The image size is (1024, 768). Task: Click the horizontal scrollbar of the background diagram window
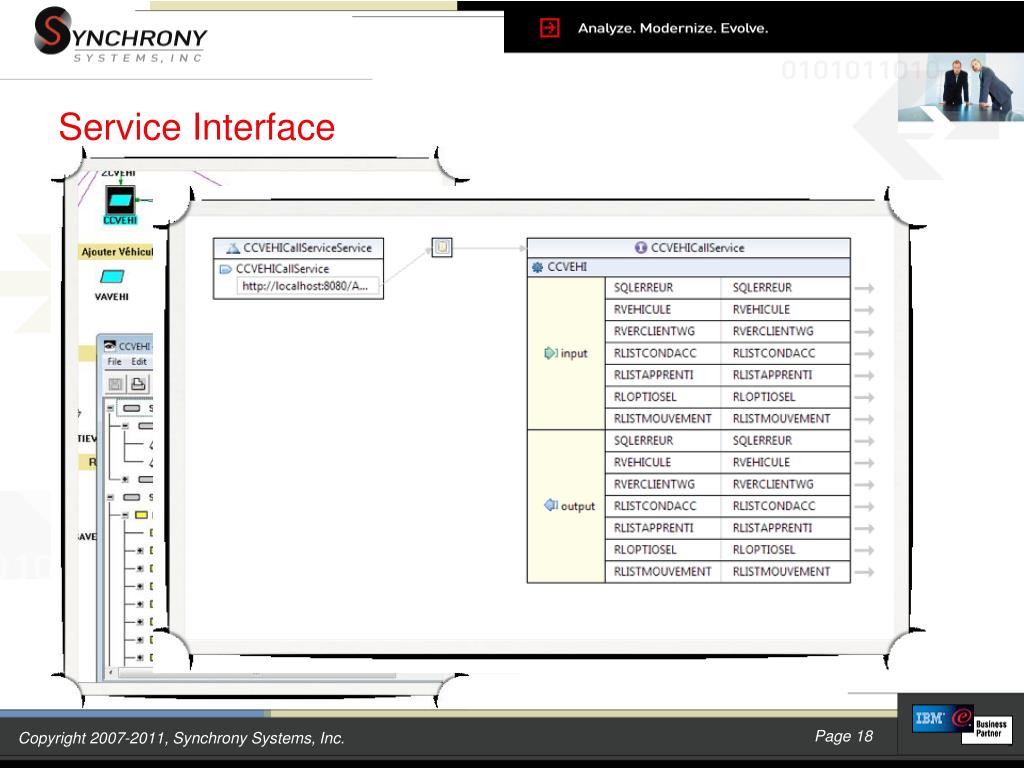coord(255,676)
